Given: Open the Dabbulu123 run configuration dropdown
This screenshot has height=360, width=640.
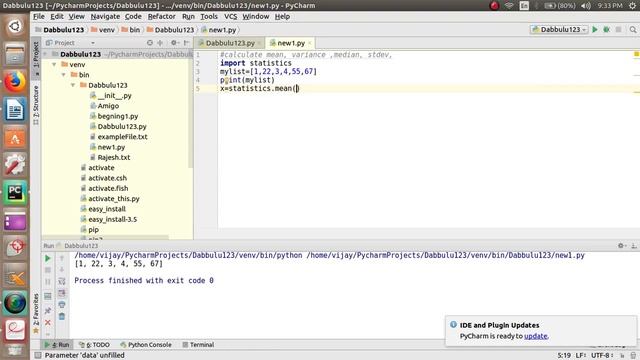Looking at the screenshot, I should [559, 29].
